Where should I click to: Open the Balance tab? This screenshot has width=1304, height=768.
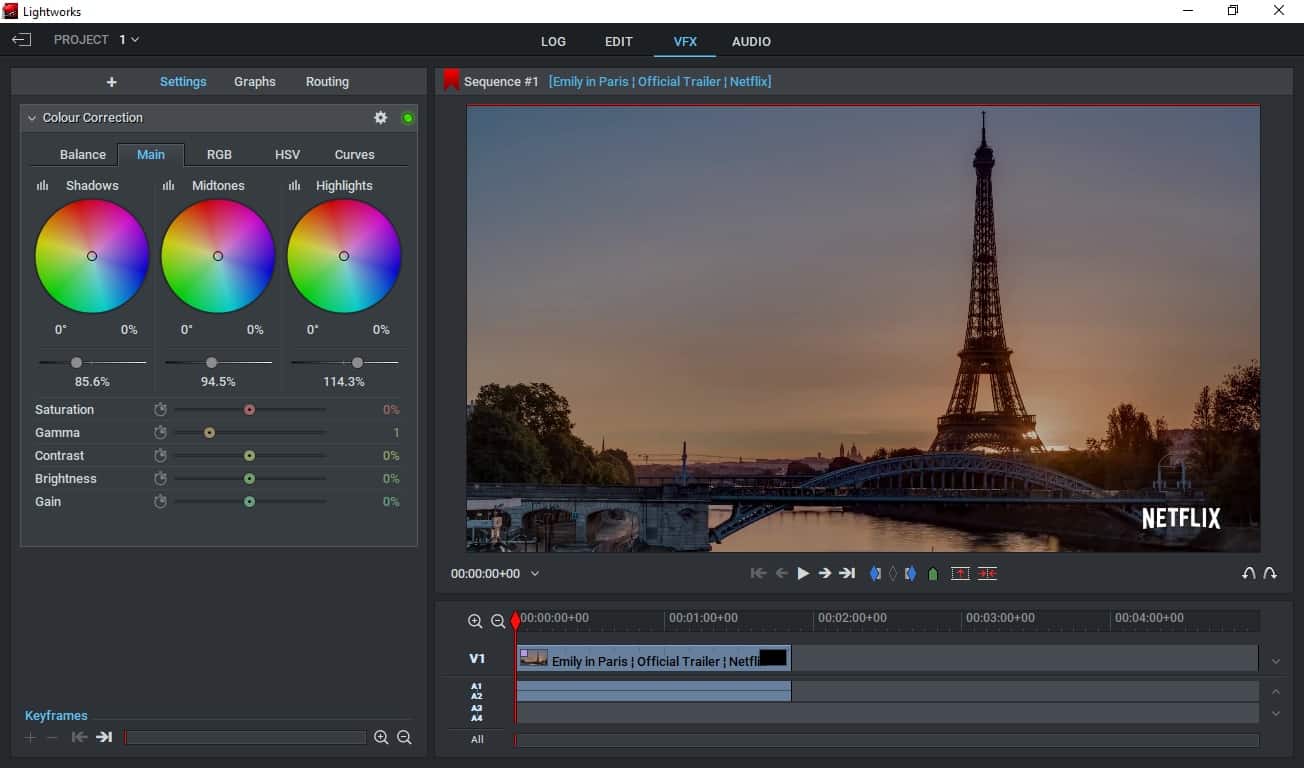click(83, 155)
